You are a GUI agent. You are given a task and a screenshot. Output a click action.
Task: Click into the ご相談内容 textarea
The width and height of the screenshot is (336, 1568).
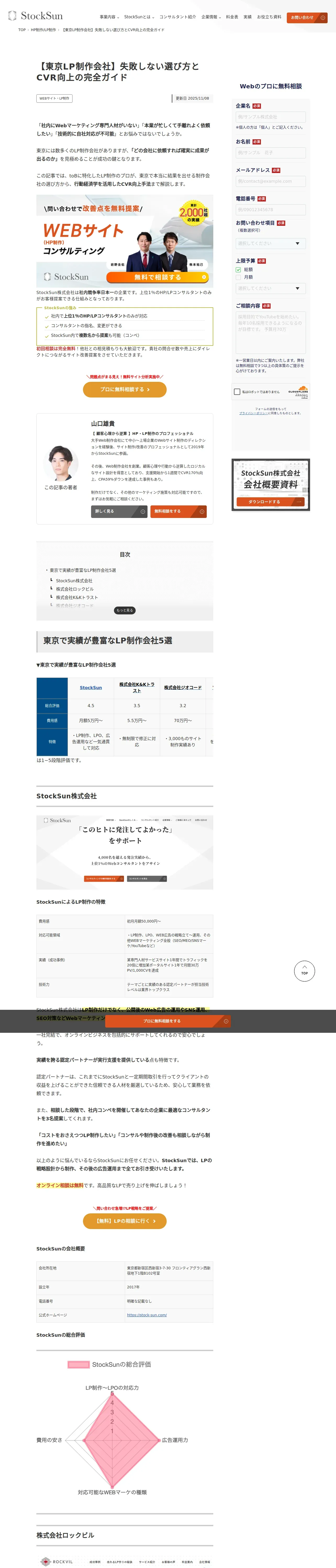pyautogui.click(x=271, y=333)
